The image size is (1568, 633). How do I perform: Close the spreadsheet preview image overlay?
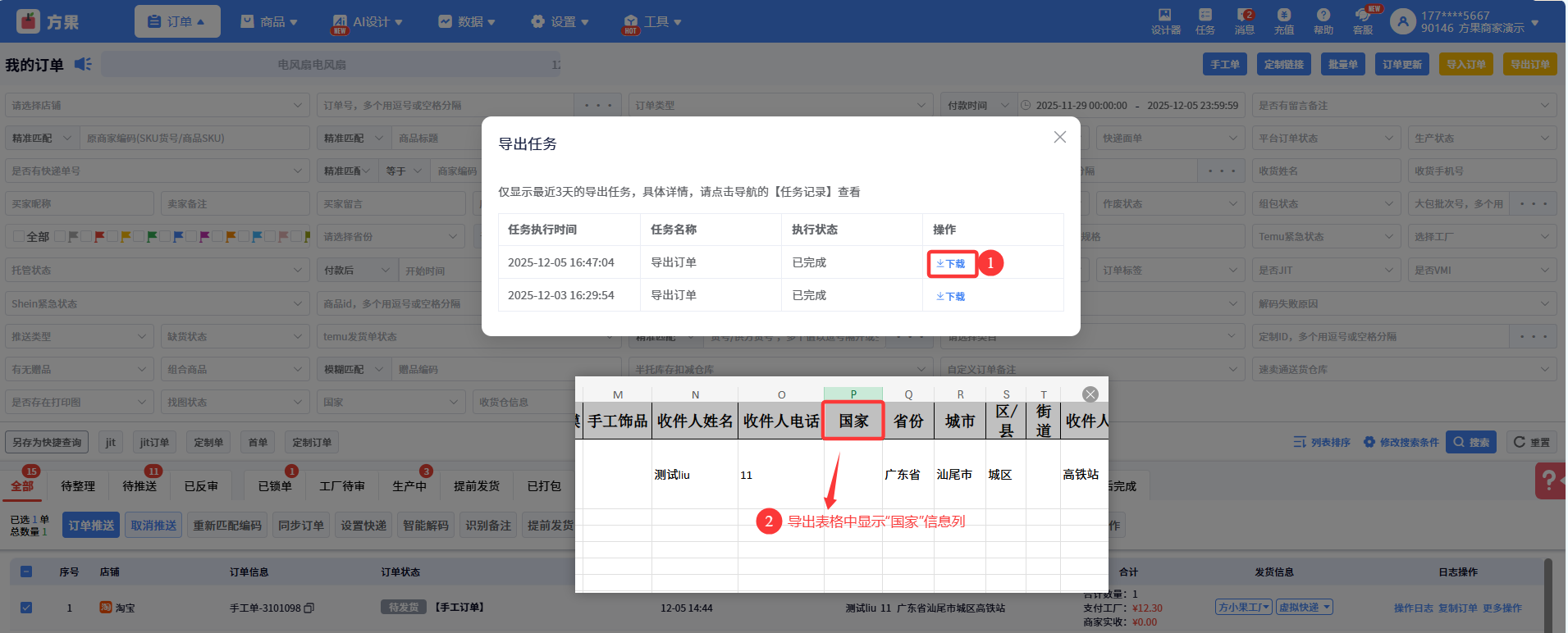pyautogui.click(x=1090, y=394)
